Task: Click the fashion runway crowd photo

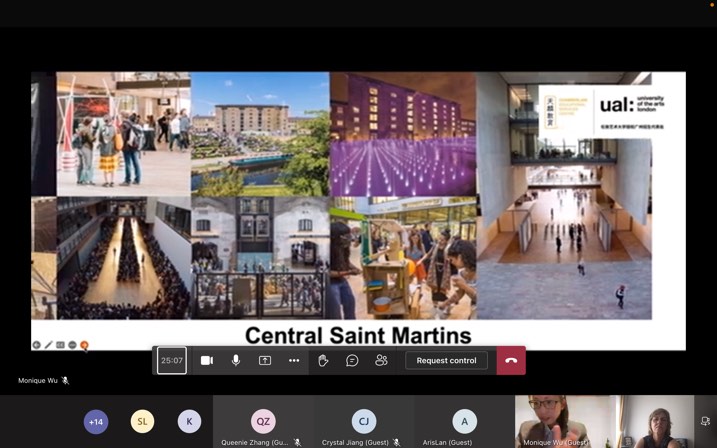Action: click(123, 258)
